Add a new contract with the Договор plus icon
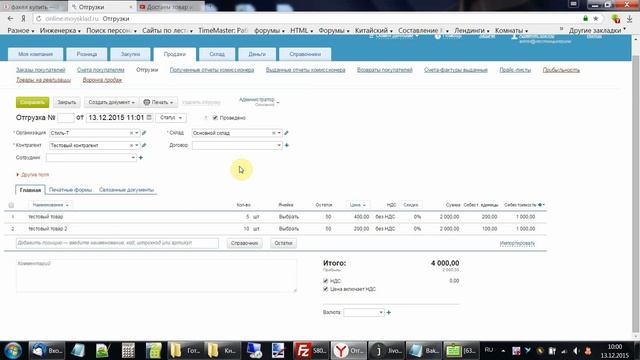This screenshot has height=360, width=640. pyautogui.click(x=287, y=145)
